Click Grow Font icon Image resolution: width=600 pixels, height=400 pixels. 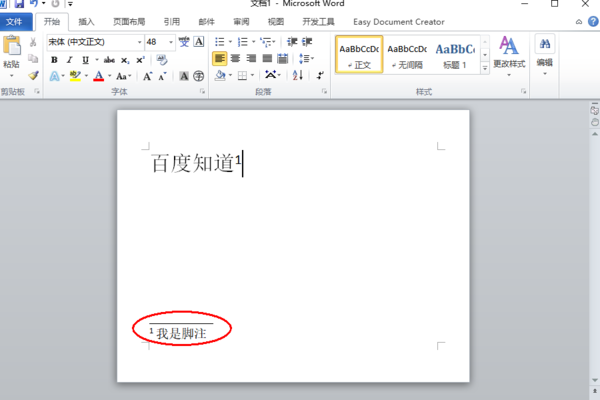(148, 76)
